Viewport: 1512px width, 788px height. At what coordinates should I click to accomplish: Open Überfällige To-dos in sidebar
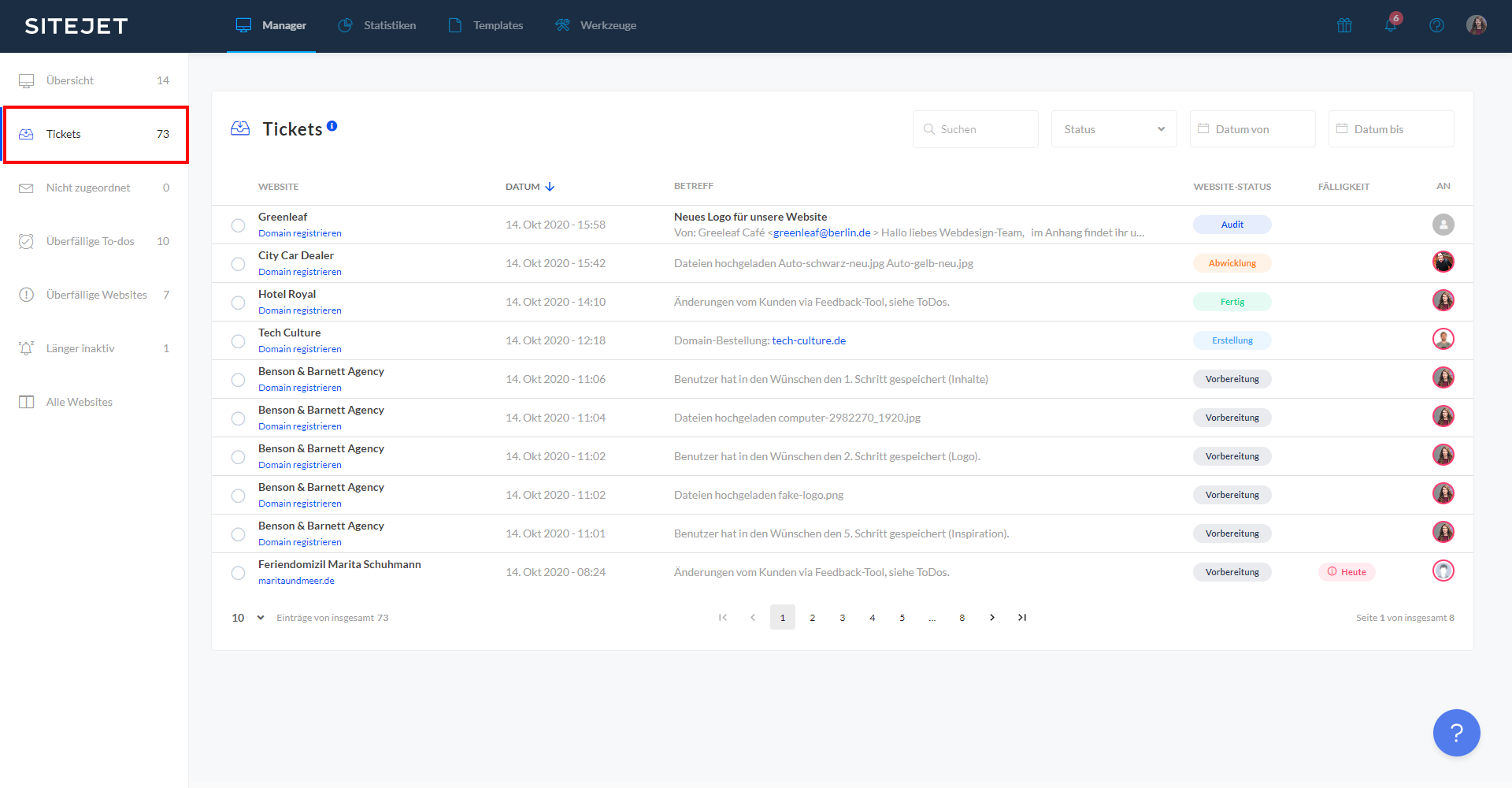tap(94, 241)
